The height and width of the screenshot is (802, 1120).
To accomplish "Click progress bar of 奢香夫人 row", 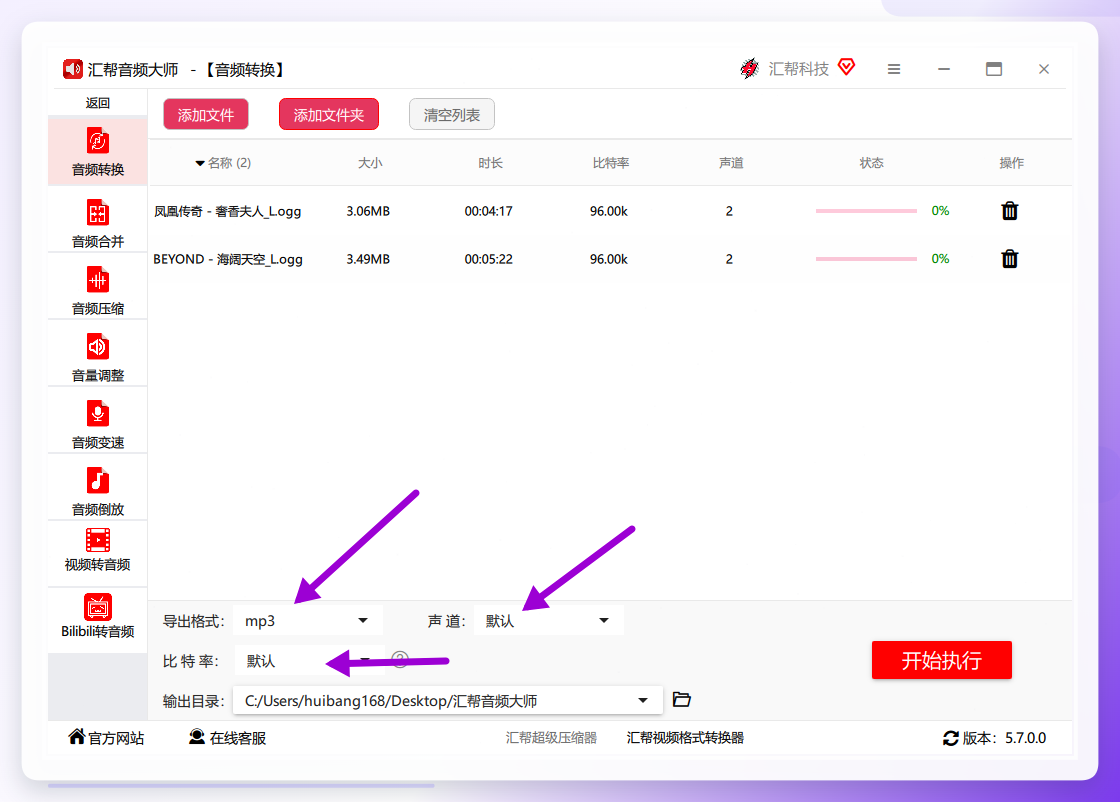I will click(x=866, y=211).
